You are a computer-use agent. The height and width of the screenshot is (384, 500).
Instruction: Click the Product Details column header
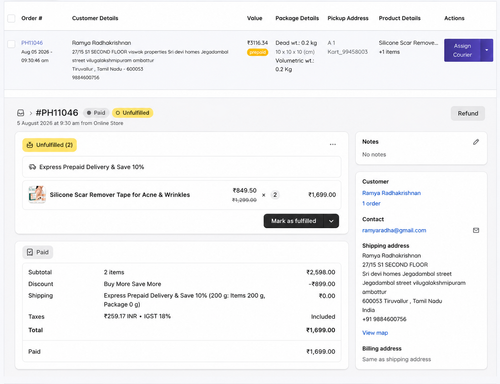[400, 18]
